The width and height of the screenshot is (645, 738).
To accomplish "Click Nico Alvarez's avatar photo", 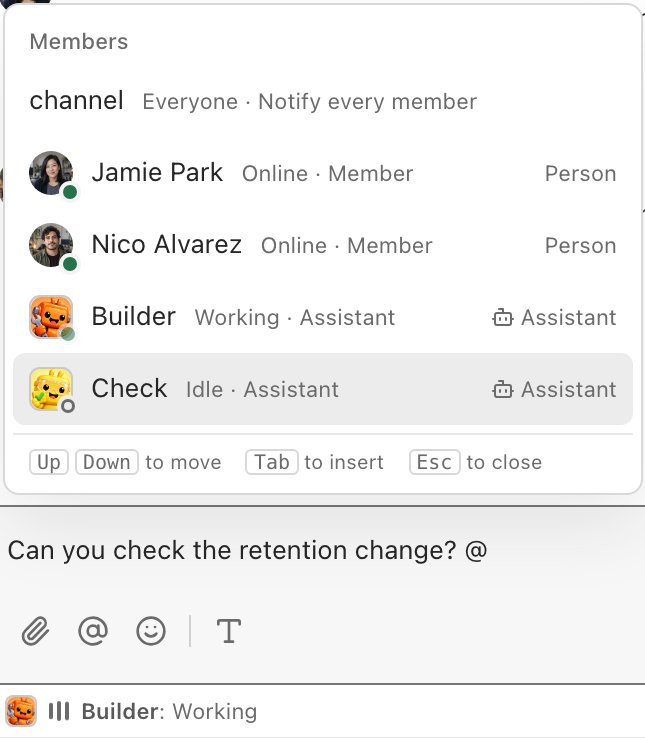I will pyautogui.click(x=51, y=245).
